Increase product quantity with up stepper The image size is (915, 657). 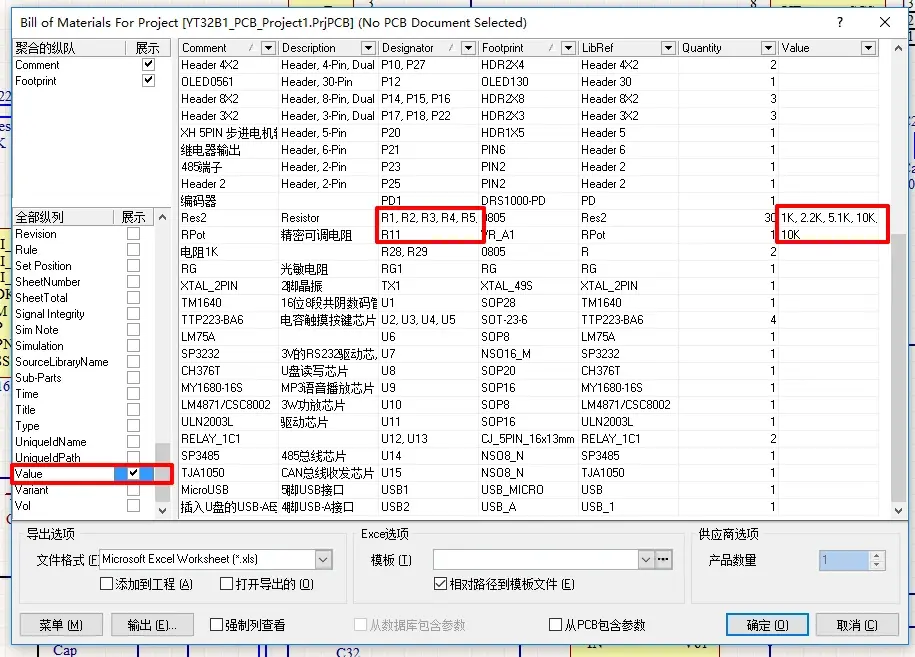click(x=876, y=555)
